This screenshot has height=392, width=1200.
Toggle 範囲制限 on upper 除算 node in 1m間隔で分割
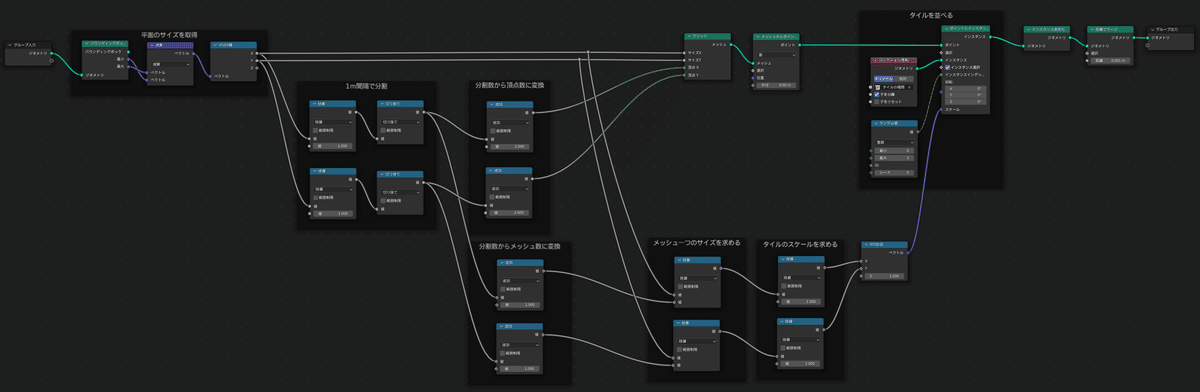click(315, 130)
